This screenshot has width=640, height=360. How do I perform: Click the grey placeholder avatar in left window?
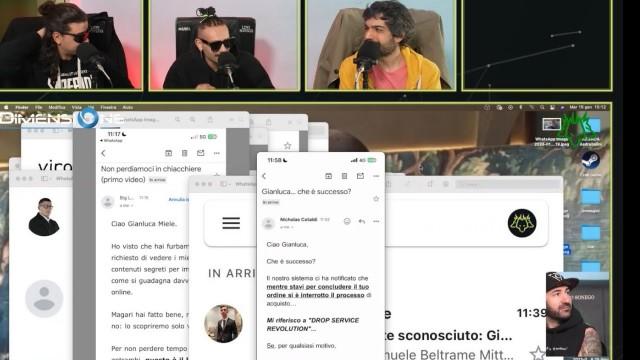44,298
